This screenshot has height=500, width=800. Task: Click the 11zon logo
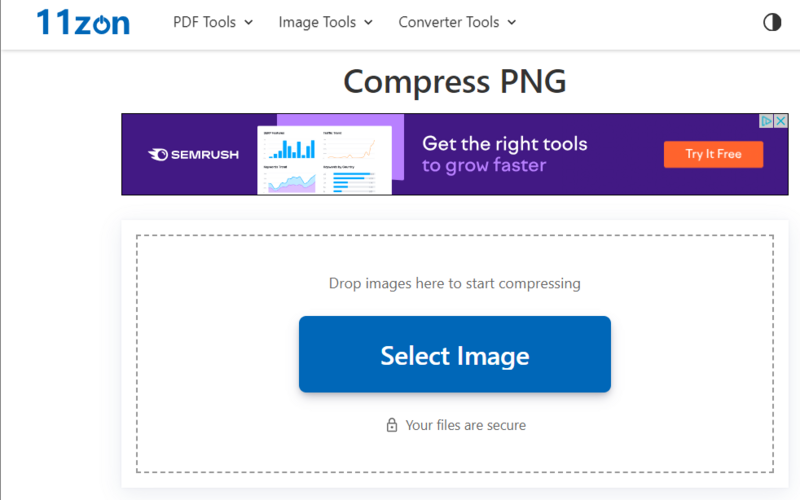click(83, 22)
